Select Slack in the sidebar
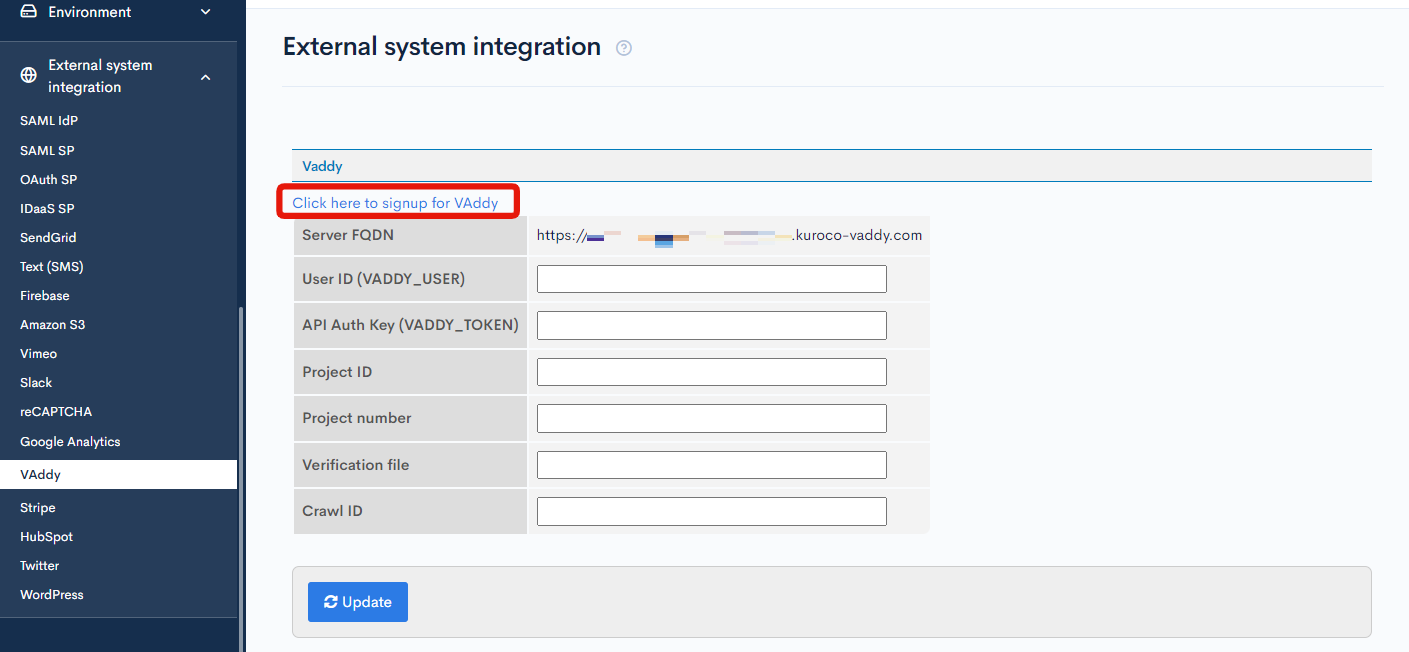Screen dimensions: 1409x652 click(36, 382)
